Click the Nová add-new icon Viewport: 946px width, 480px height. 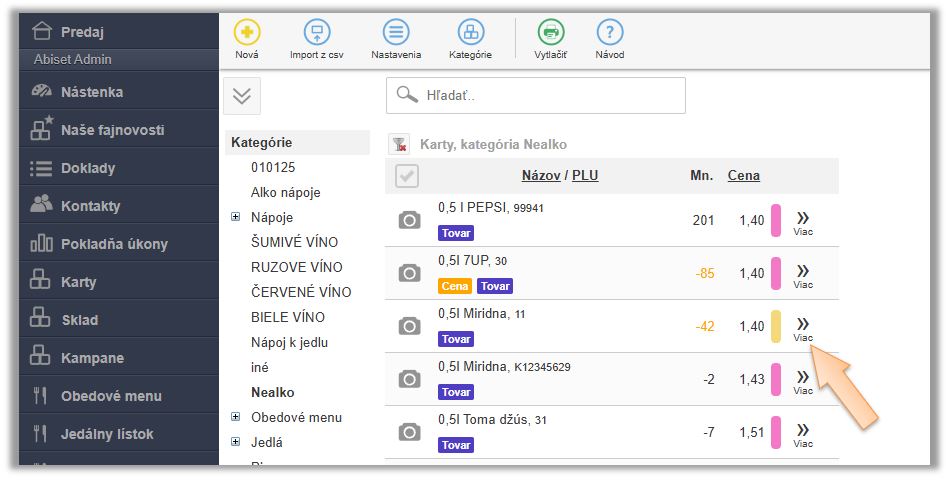click(246, 33)
